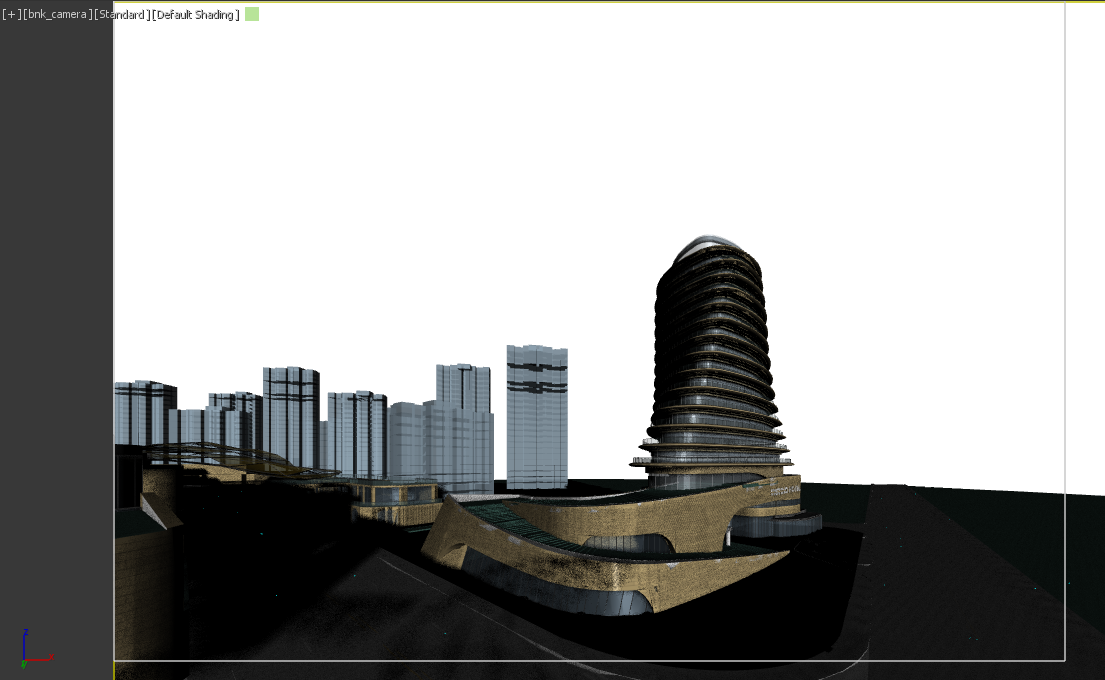Image resolution: width=1105 pixels, height=680 pixels.
Task: Select the leftmost glass skyscraper
Action: [145, 410]
